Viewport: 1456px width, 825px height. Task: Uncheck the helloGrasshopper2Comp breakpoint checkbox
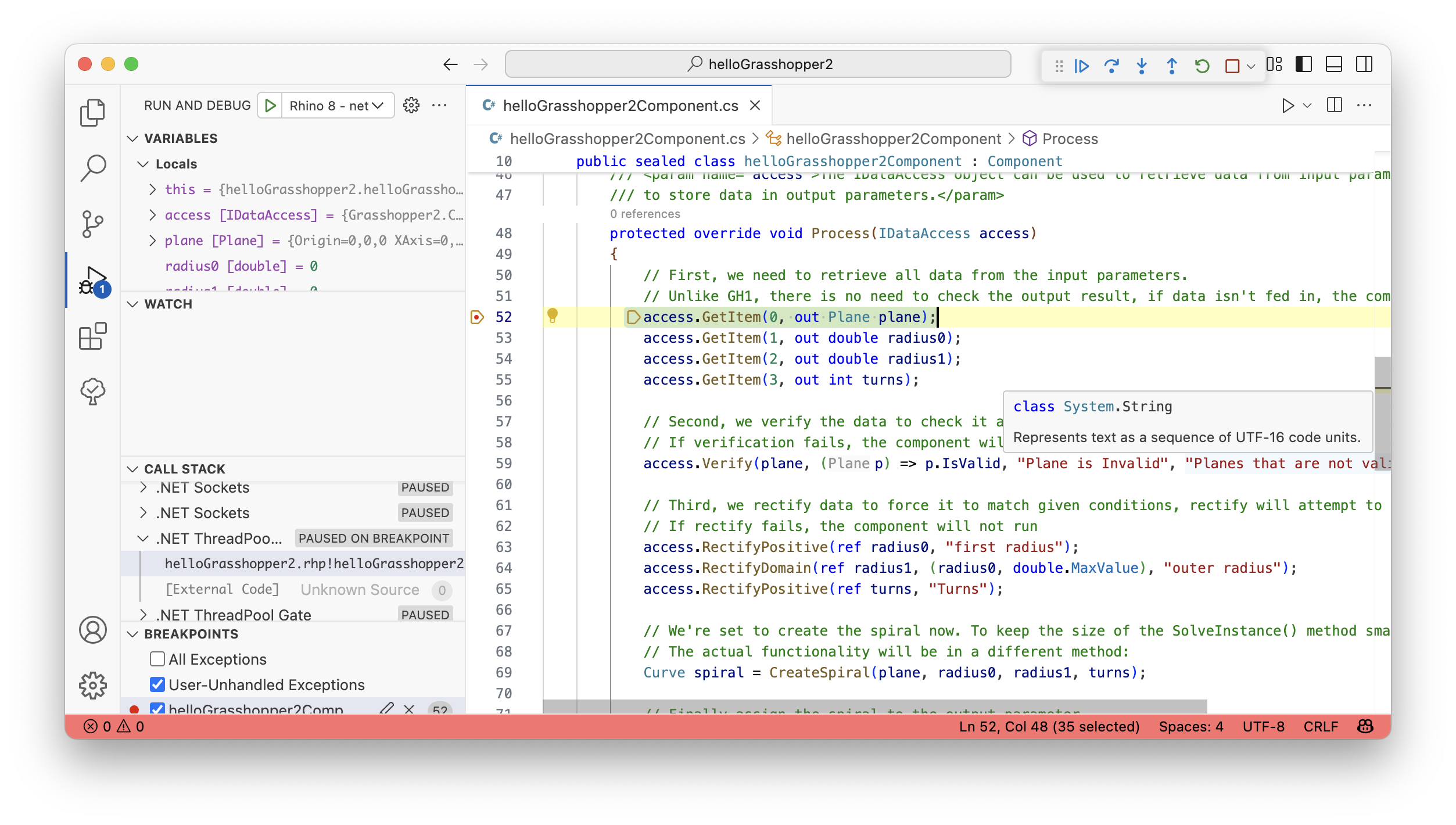(157, 709)
